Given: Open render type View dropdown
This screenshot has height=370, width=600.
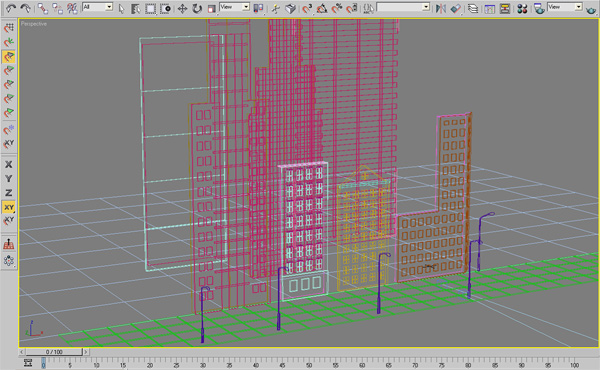Looking at the screenshot, I should click(565, 7).
